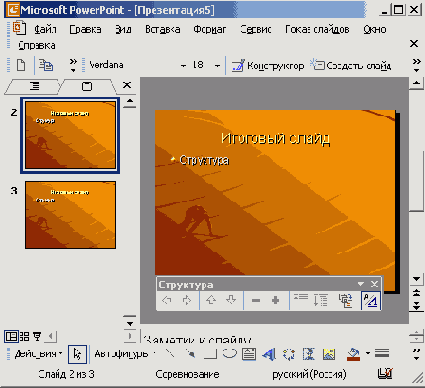Viewport: 425px width, 388px height.
Task: Expand the Действия drawing menu dropdown
Action: point(38,354)
